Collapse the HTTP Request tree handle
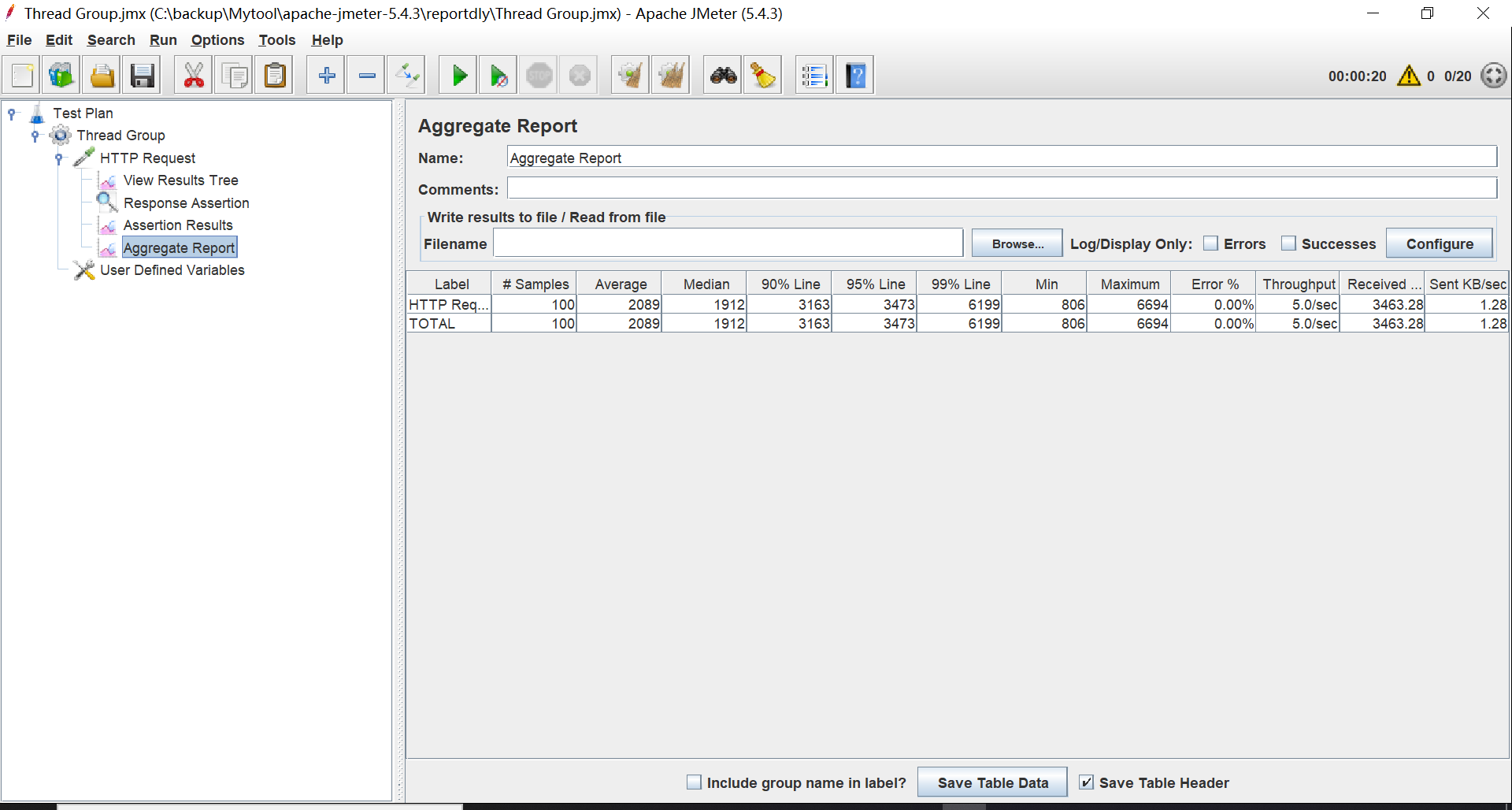The image size is (1512, 810). tap(59, 159)
